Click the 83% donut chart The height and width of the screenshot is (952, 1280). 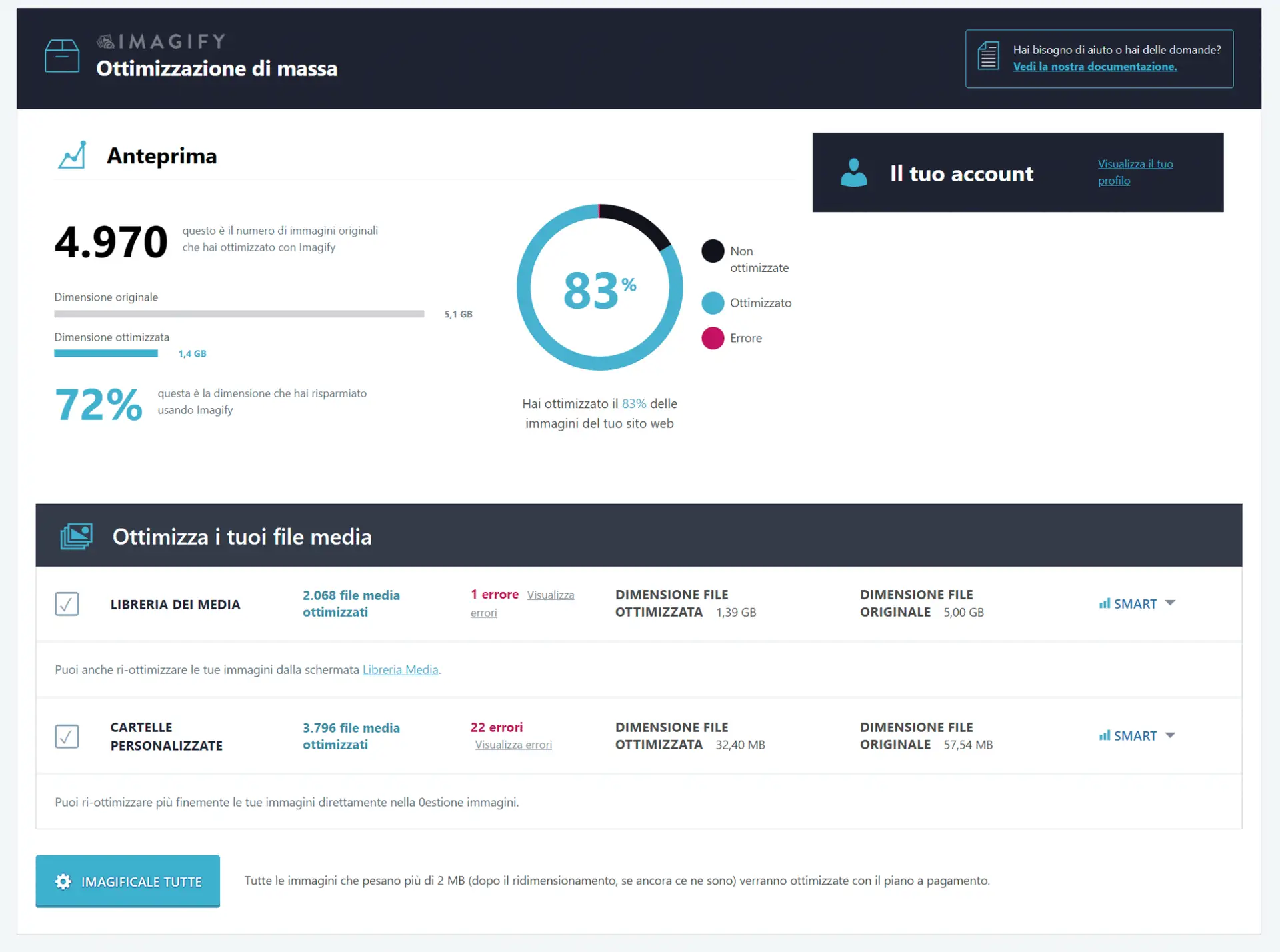(x=599, y=287)
